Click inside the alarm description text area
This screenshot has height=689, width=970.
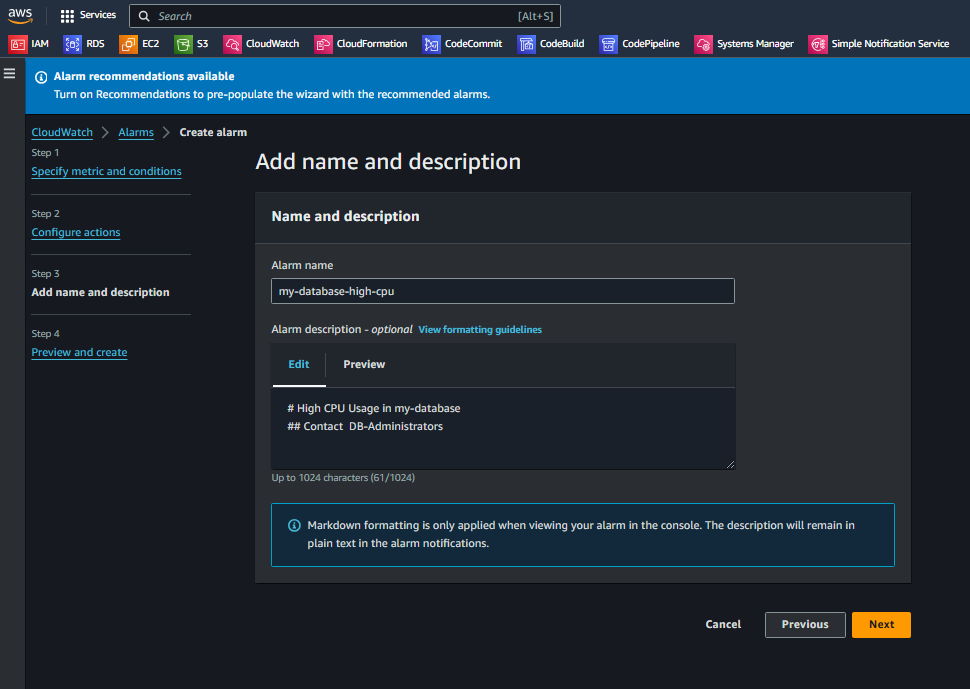503,429
